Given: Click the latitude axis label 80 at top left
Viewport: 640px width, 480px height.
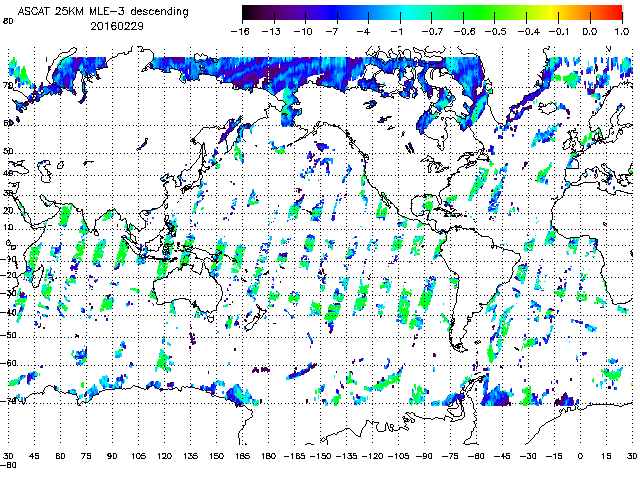Looking at the screenshot, I should [8, 20].
